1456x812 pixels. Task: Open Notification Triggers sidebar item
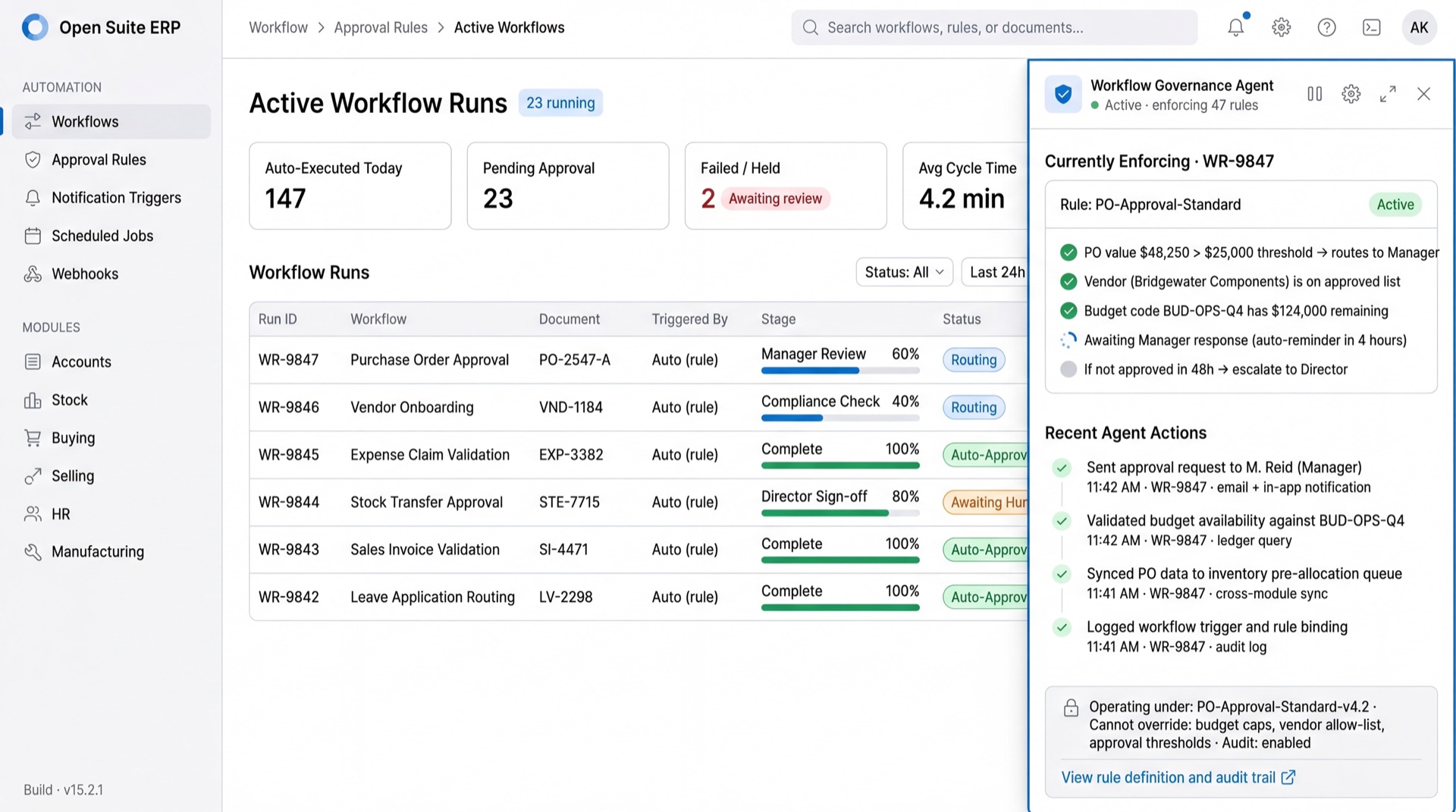pyautogui.click(x=111, y=198)
